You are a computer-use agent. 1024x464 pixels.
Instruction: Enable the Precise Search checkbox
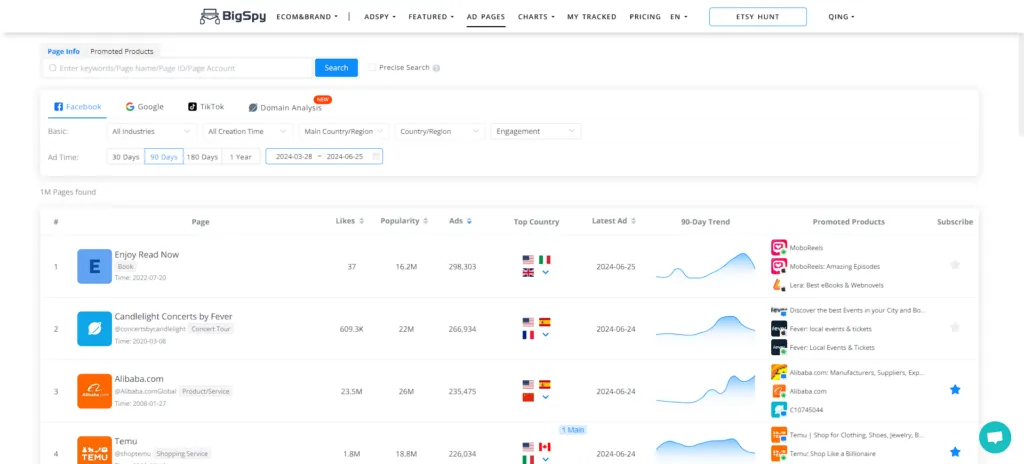click(372, 67)
